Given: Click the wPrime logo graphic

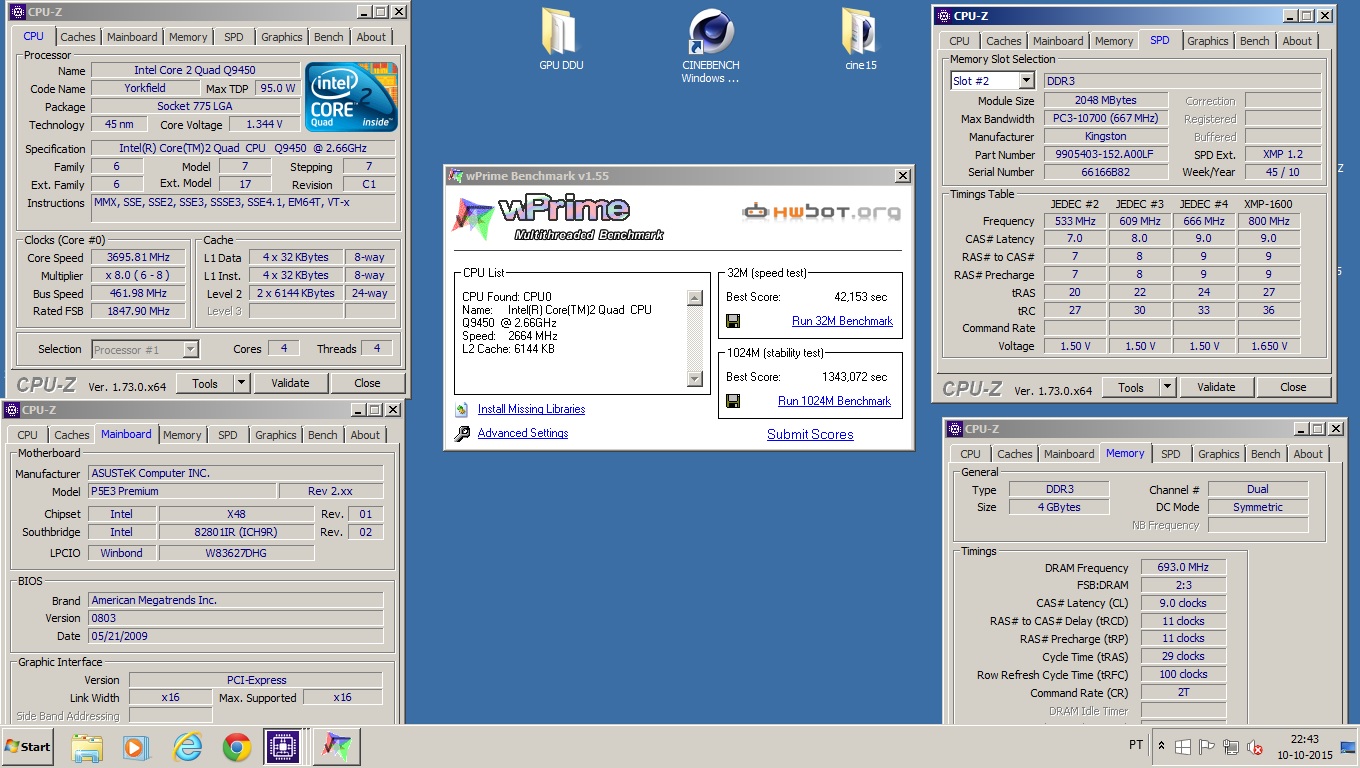Looking at the screenshot, I should tap(556, 218).
